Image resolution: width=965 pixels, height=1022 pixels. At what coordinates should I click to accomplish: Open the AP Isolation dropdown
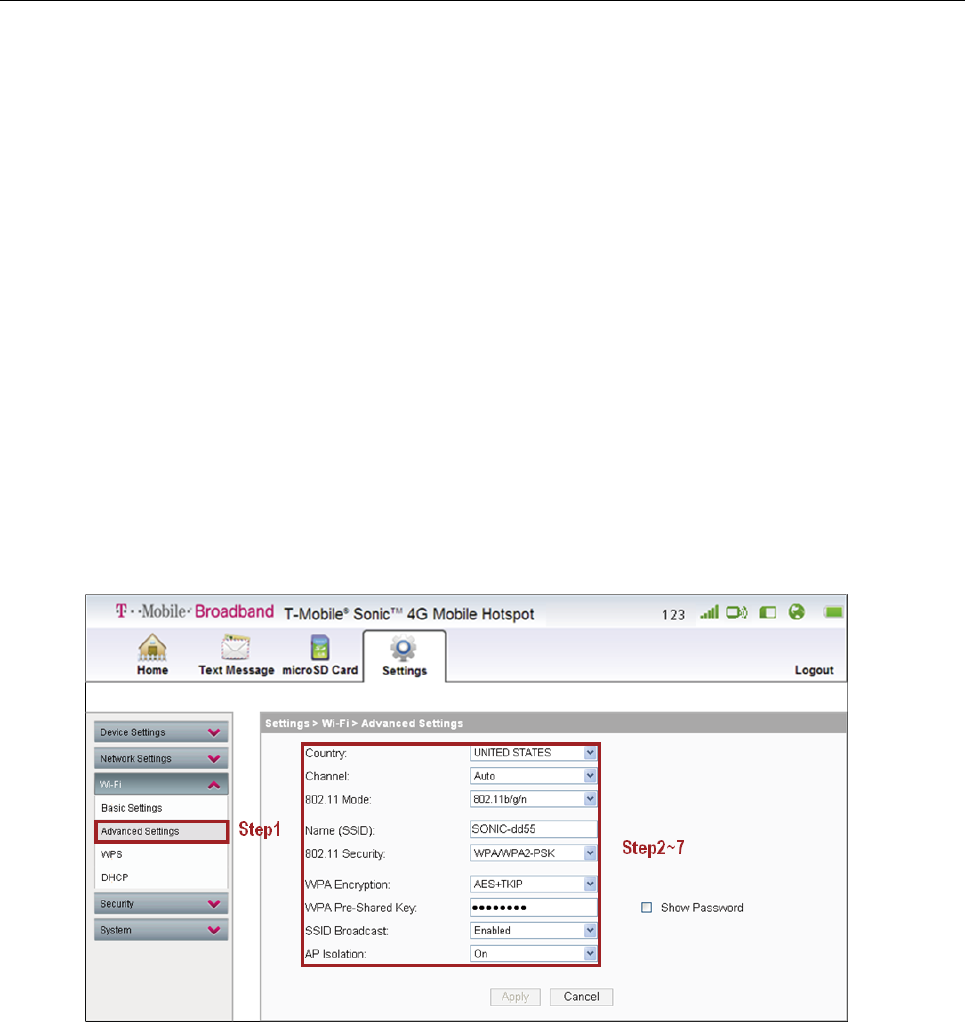click(x=533, y=954)
